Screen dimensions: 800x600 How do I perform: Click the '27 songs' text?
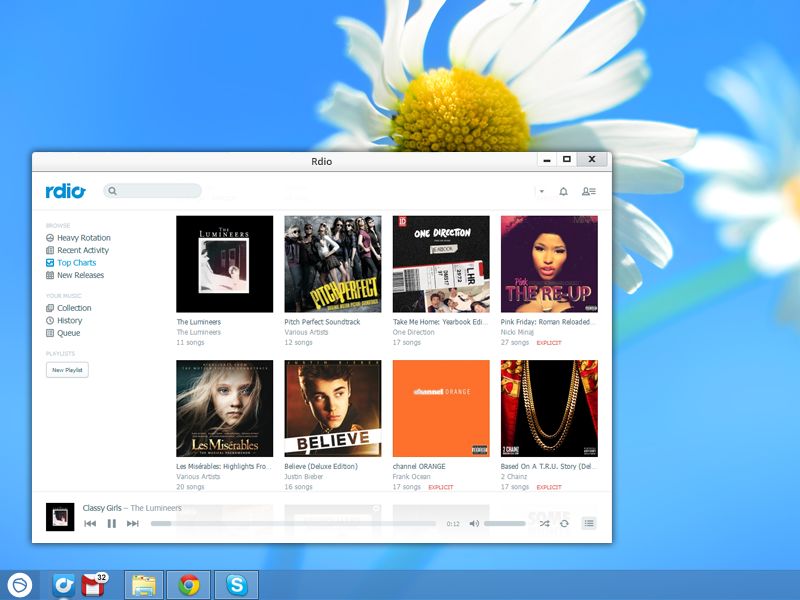pyautogui.click(x=515, y=342)
